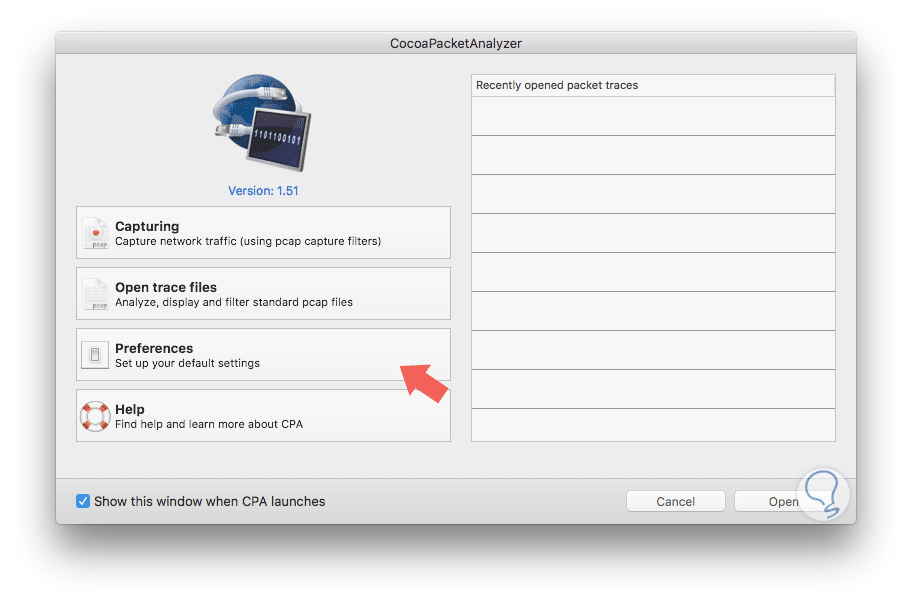Click the Cancel button
912x604 pixels.
coord(675,501)
